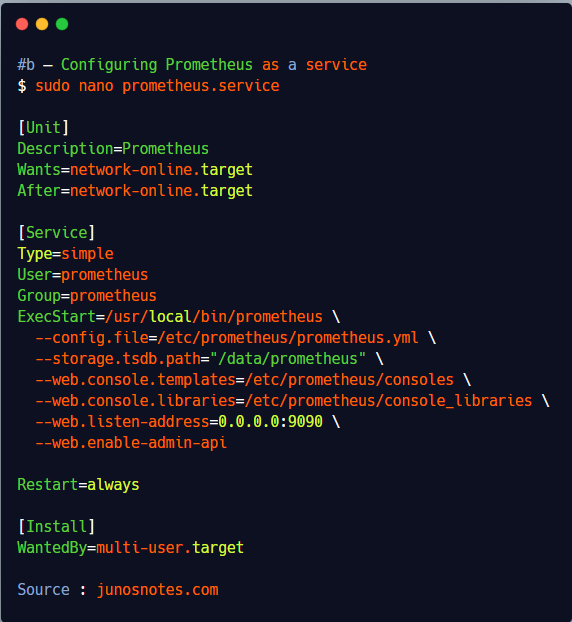The height and width of the screenshot is (622, 572).
Task: Click the --config.file option line
Action: click(x=236, y=338)
